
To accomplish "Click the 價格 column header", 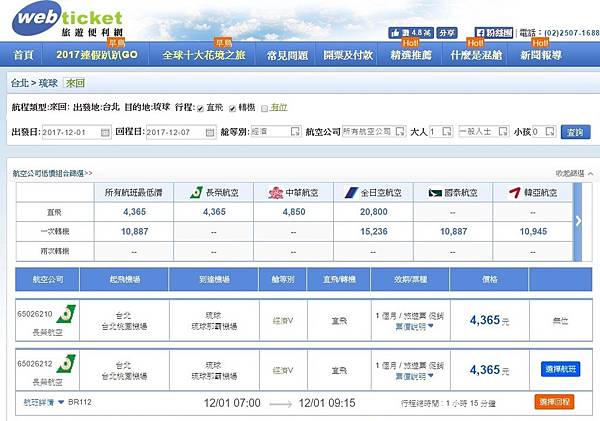I will coord(489,280).
